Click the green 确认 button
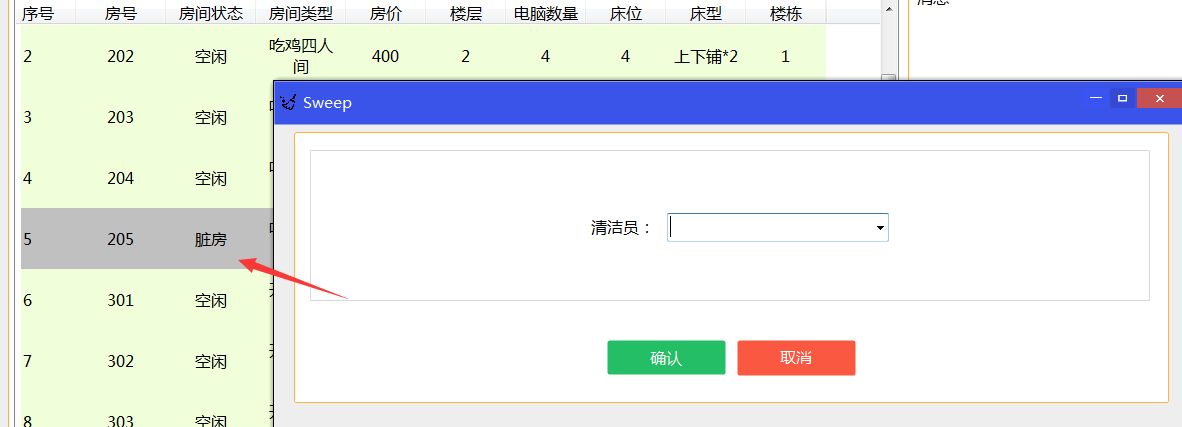The height and width of the screenshot is (427, 1182). (666, 358)
